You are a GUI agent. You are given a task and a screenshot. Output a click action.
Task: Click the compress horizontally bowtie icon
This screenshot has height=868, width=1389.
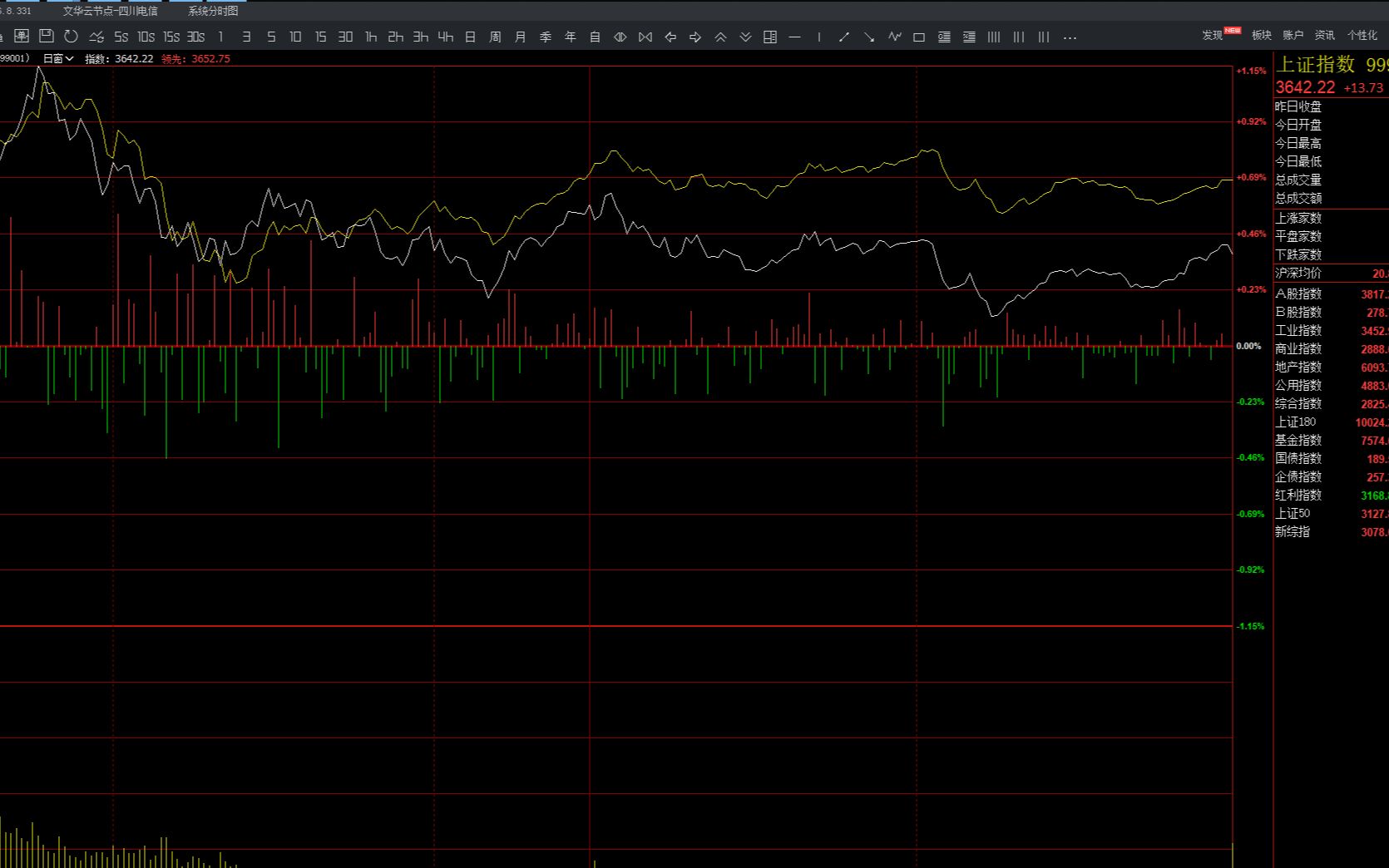click(645, 37)
